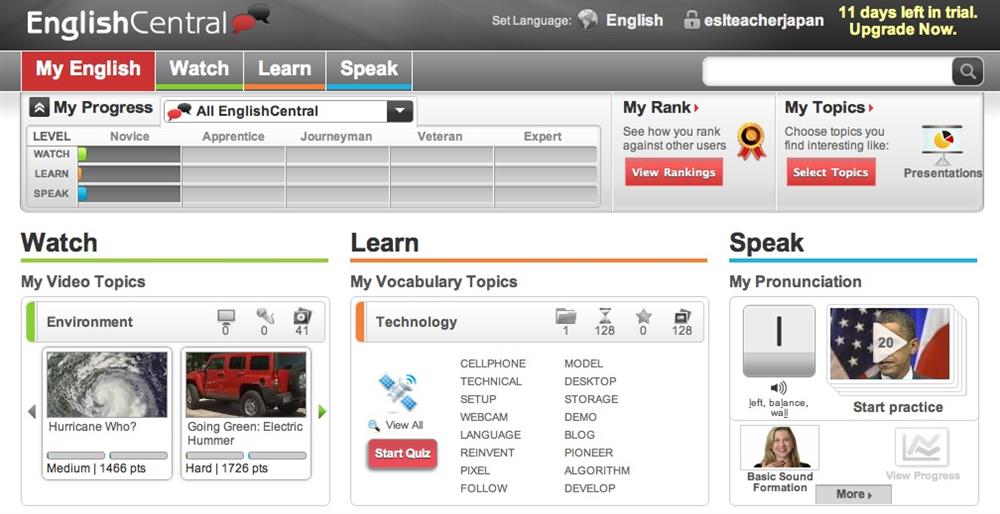Click the word REINVENT
The width and height of the screenshot is (1000, 514).
click(x=487, y=453)
